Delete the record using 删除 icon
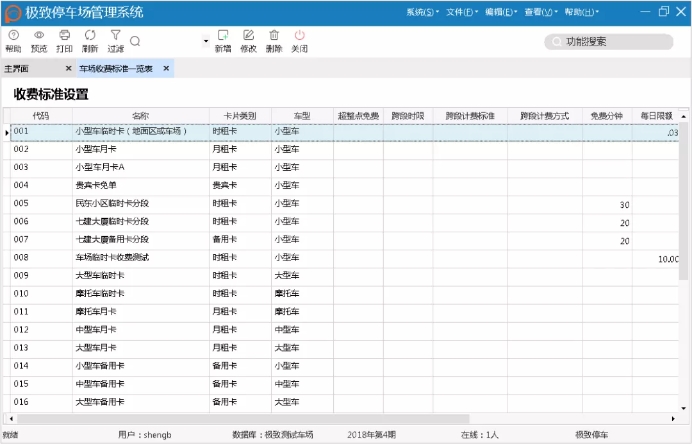 274,40
